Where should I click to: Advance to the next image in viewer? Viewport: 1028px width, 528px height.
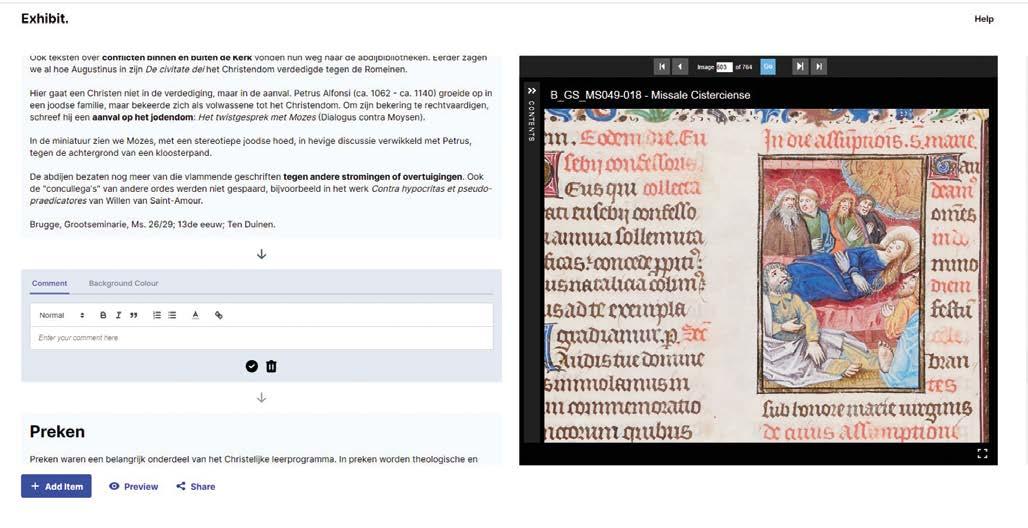pos(800,66)
